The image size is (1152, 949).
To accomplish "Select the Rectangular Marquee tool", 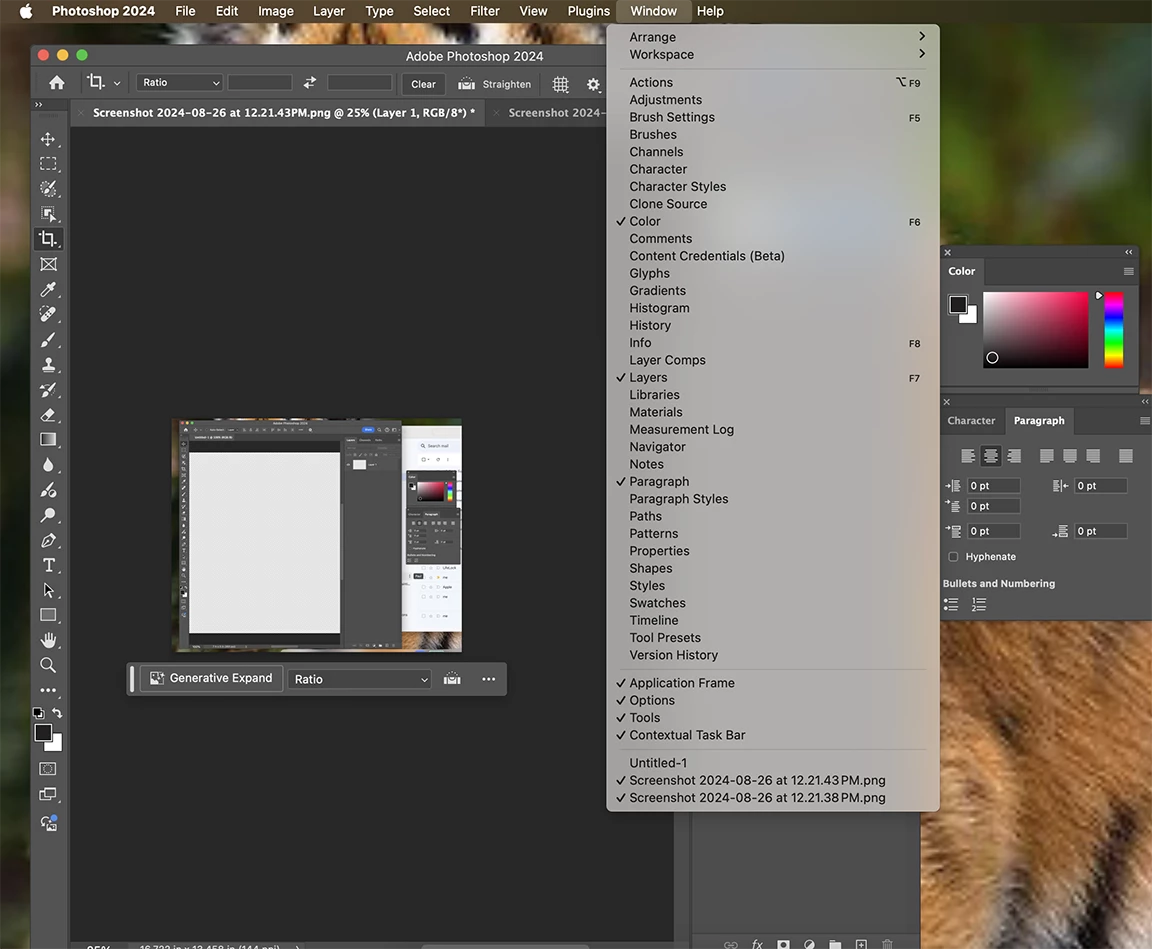I will (x=48, y=164).
